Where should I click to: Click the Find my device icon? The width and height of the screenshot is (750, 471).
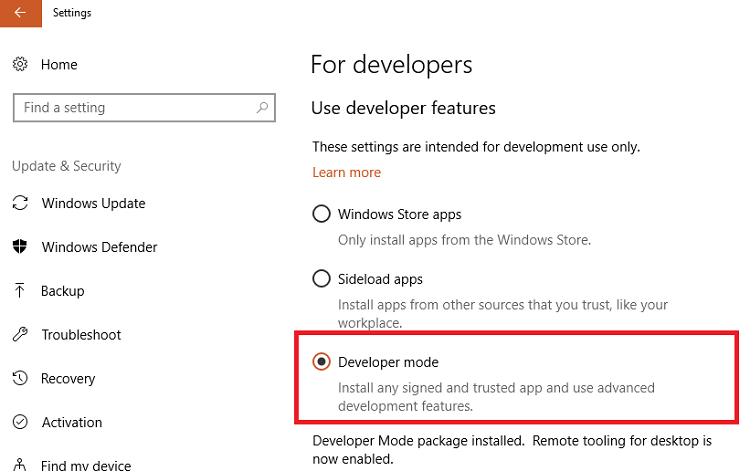click(20, 465)
